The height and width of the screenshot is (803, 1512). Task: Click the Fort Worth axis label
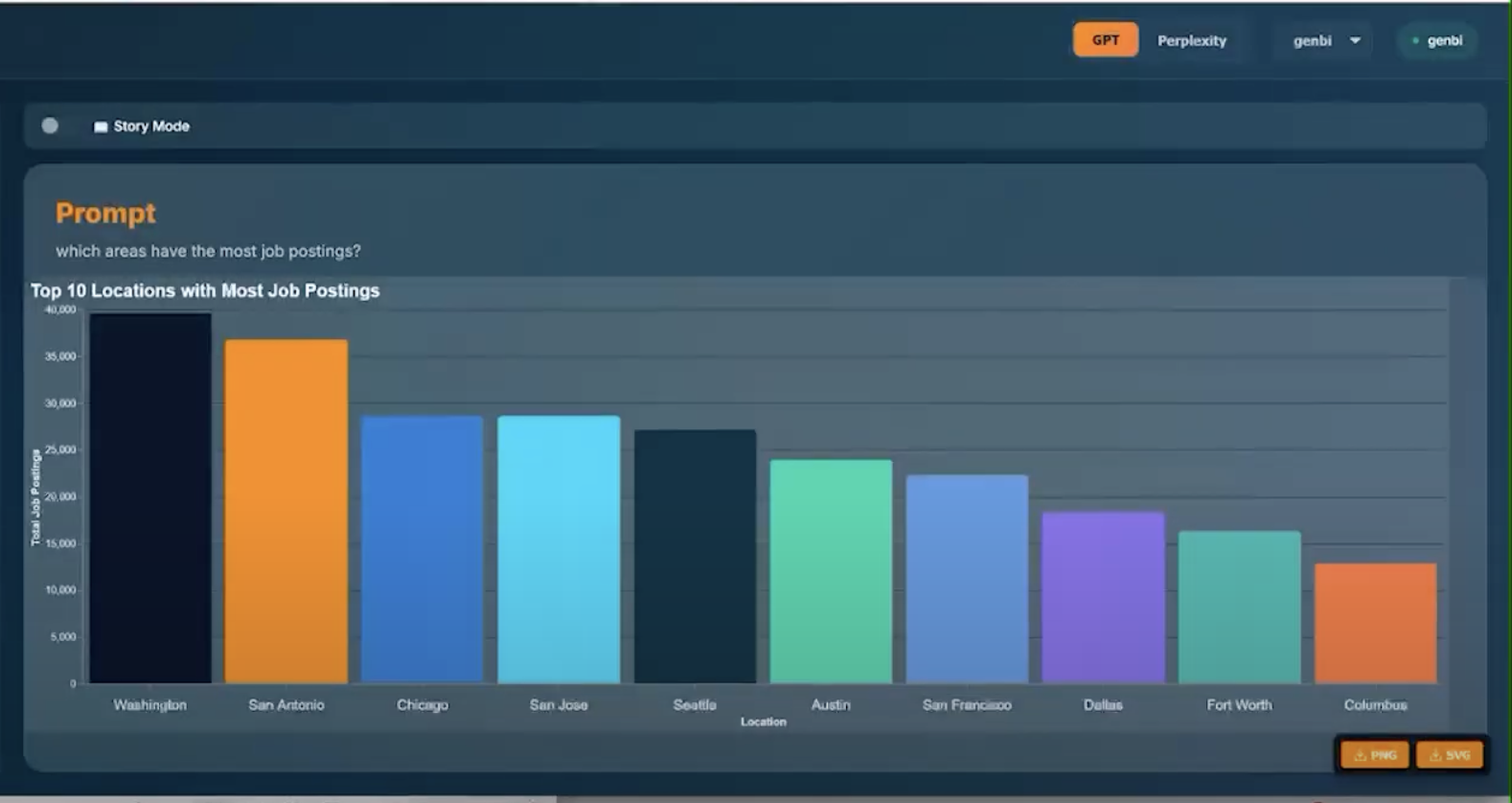coord(1239,704)
